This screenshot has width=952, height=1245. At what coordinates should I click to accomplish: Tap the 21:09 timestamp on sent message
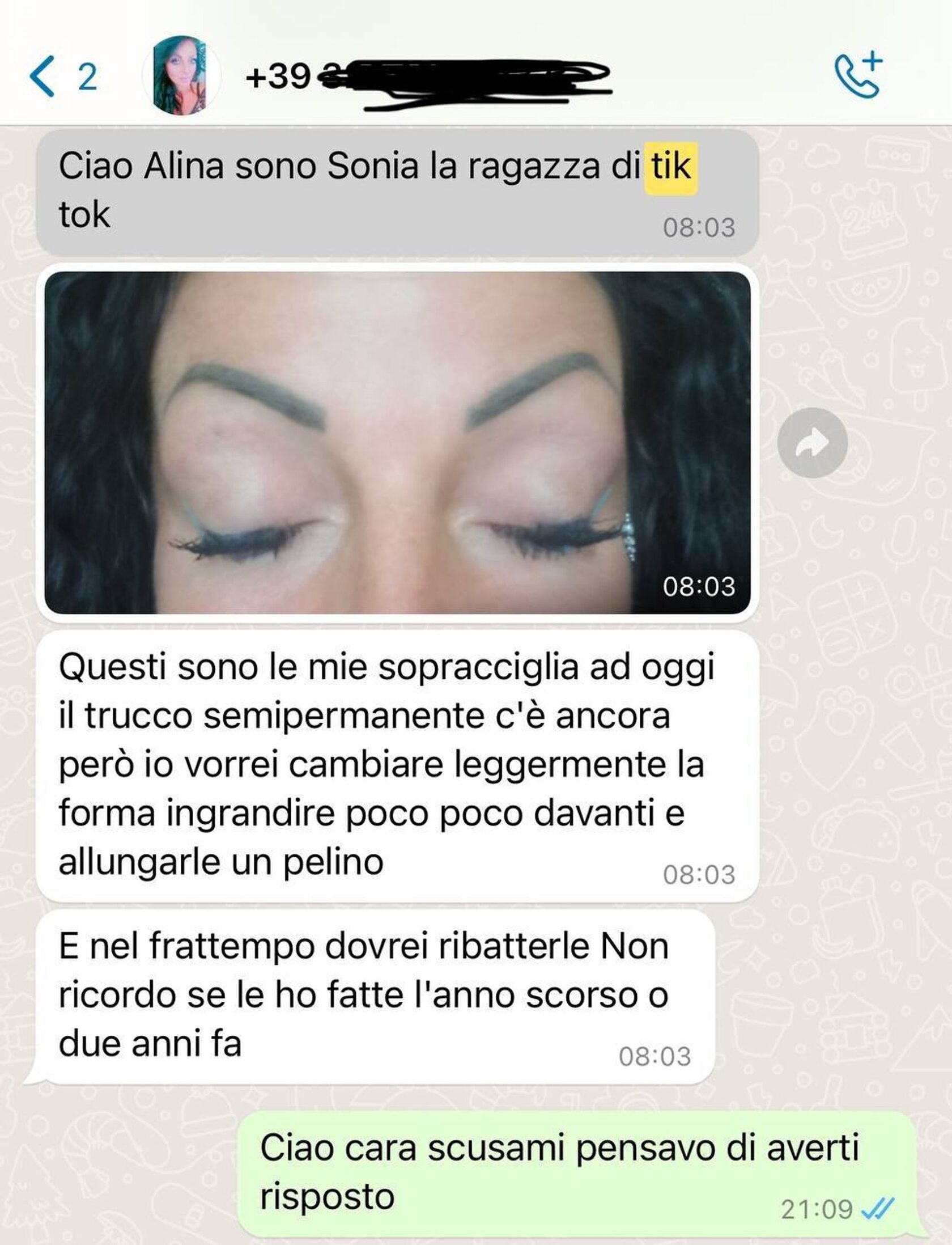tap(817, 1209)
